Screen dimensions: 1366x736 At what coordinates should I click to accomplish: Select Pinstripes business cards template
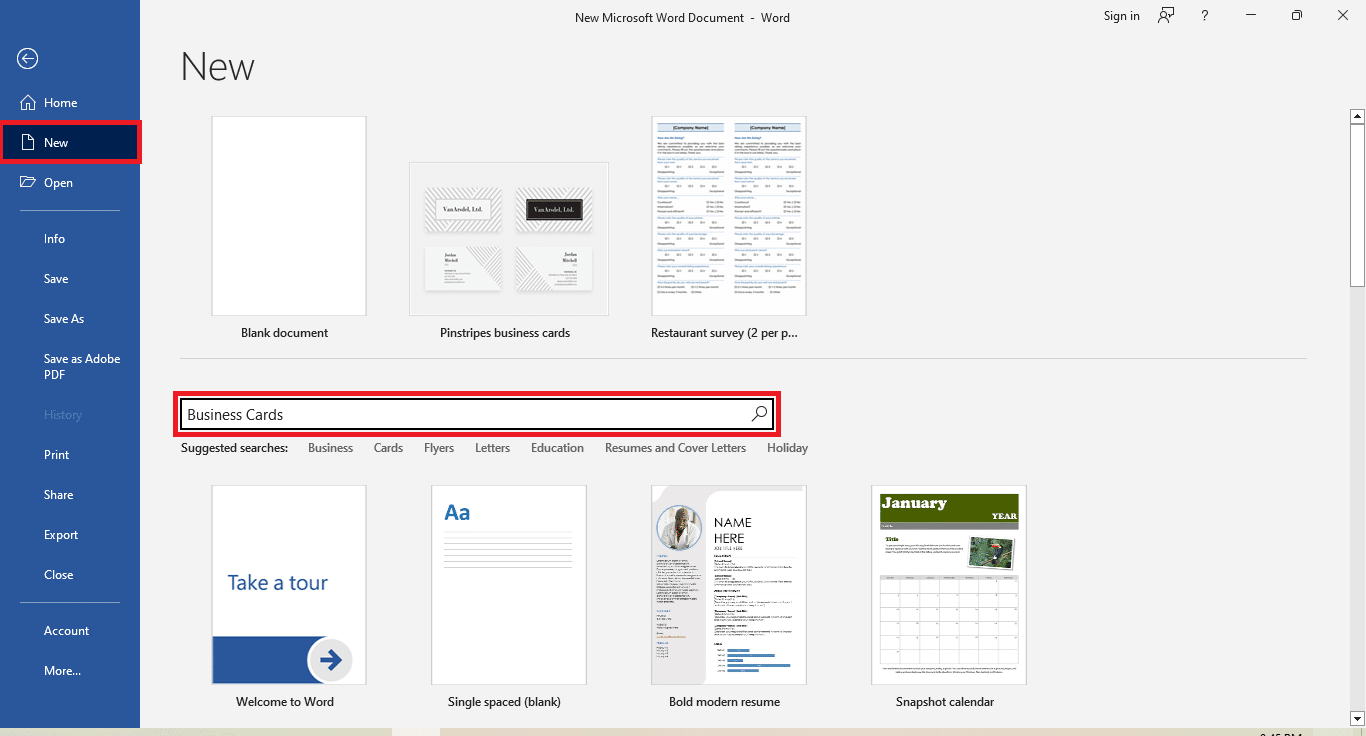pos(508,239)
